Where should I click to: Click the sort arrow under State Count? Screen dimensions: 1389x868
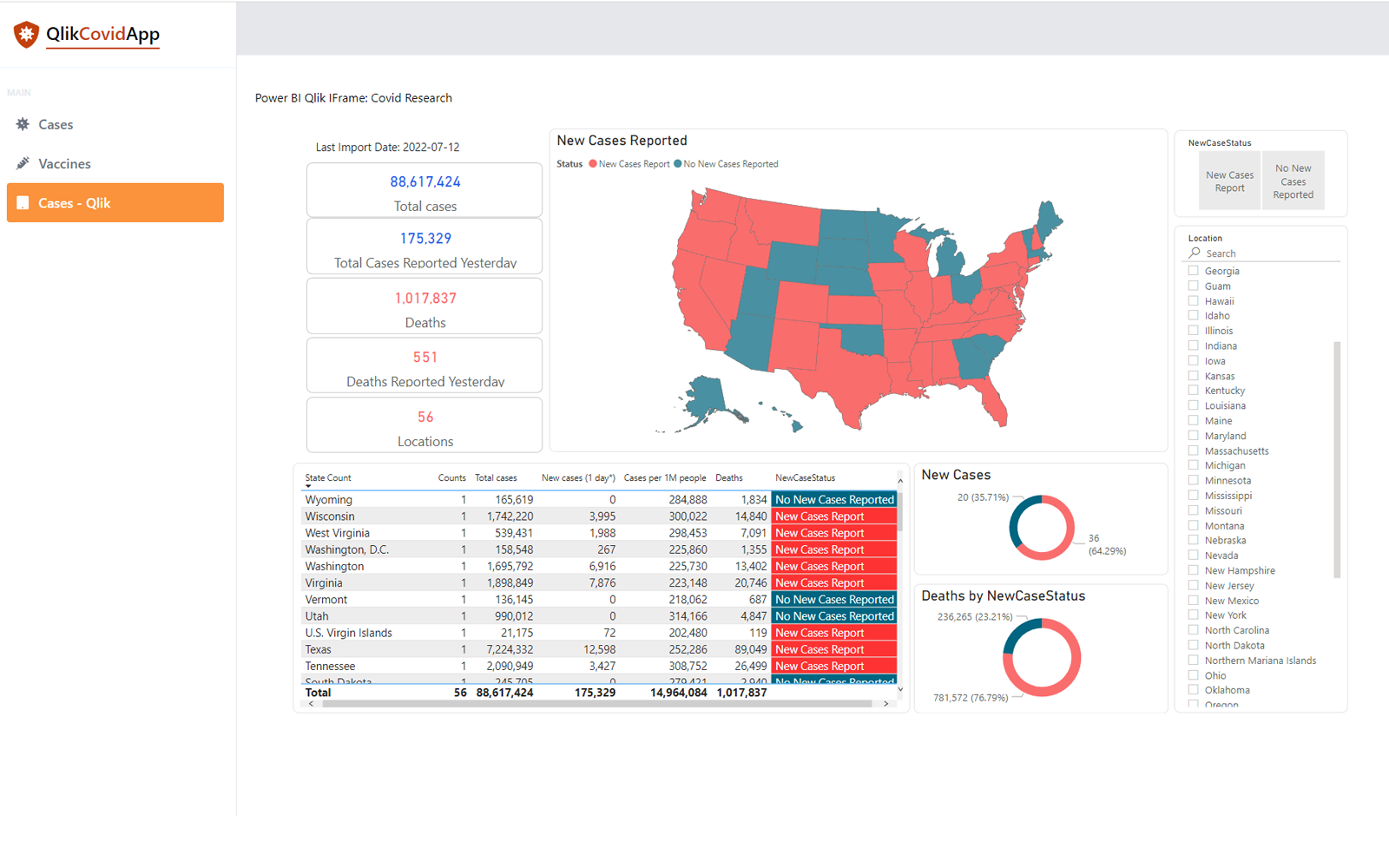coord(308,487)
